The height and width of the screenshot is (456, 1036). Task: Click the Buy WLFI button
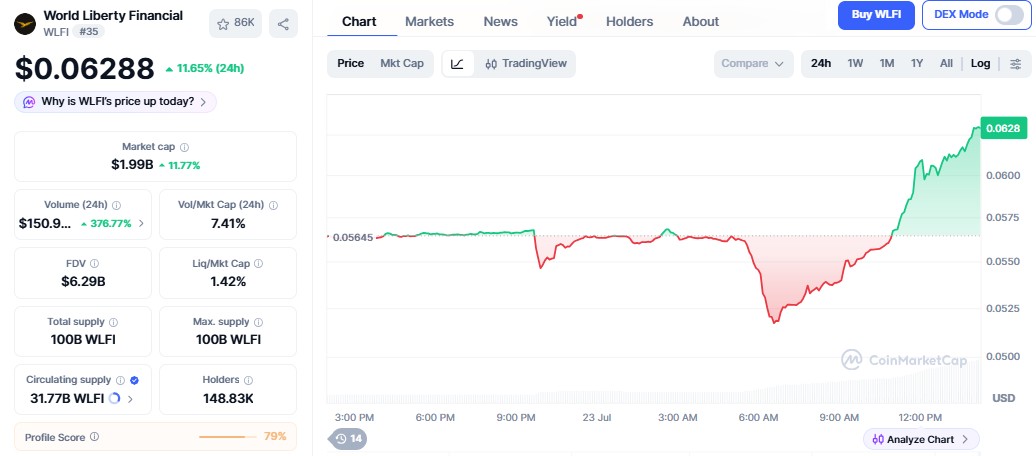tap(876, 15)
